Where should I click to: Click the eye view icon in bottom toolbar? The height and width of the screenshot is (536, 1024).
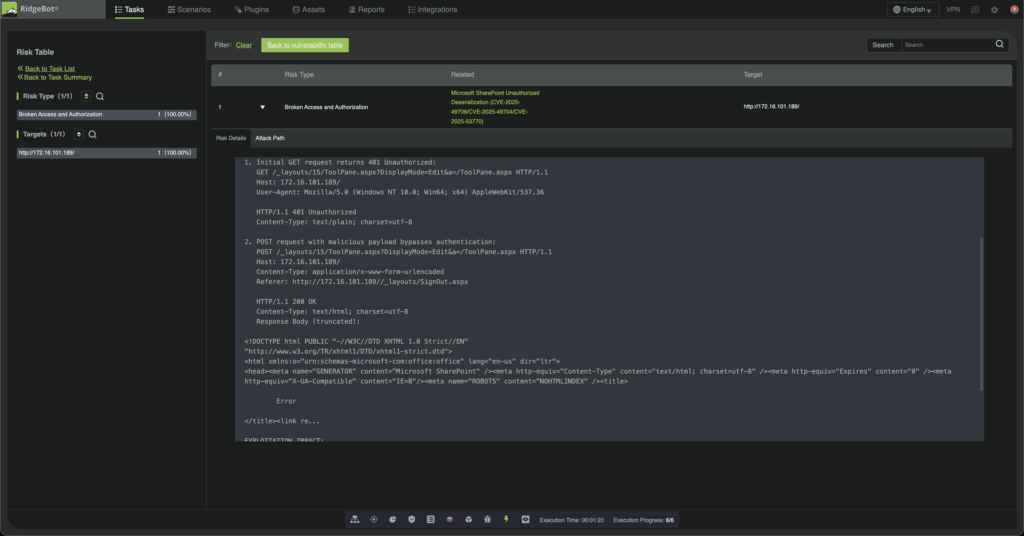pyautogui.click(x=525, y=520)
